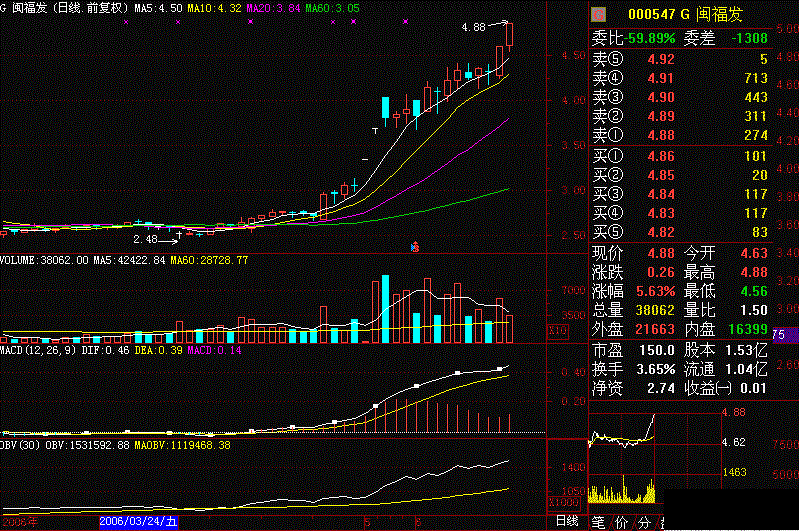Click the 买① price 4.86 row
The image size is (799, 531).
[680, 156]
